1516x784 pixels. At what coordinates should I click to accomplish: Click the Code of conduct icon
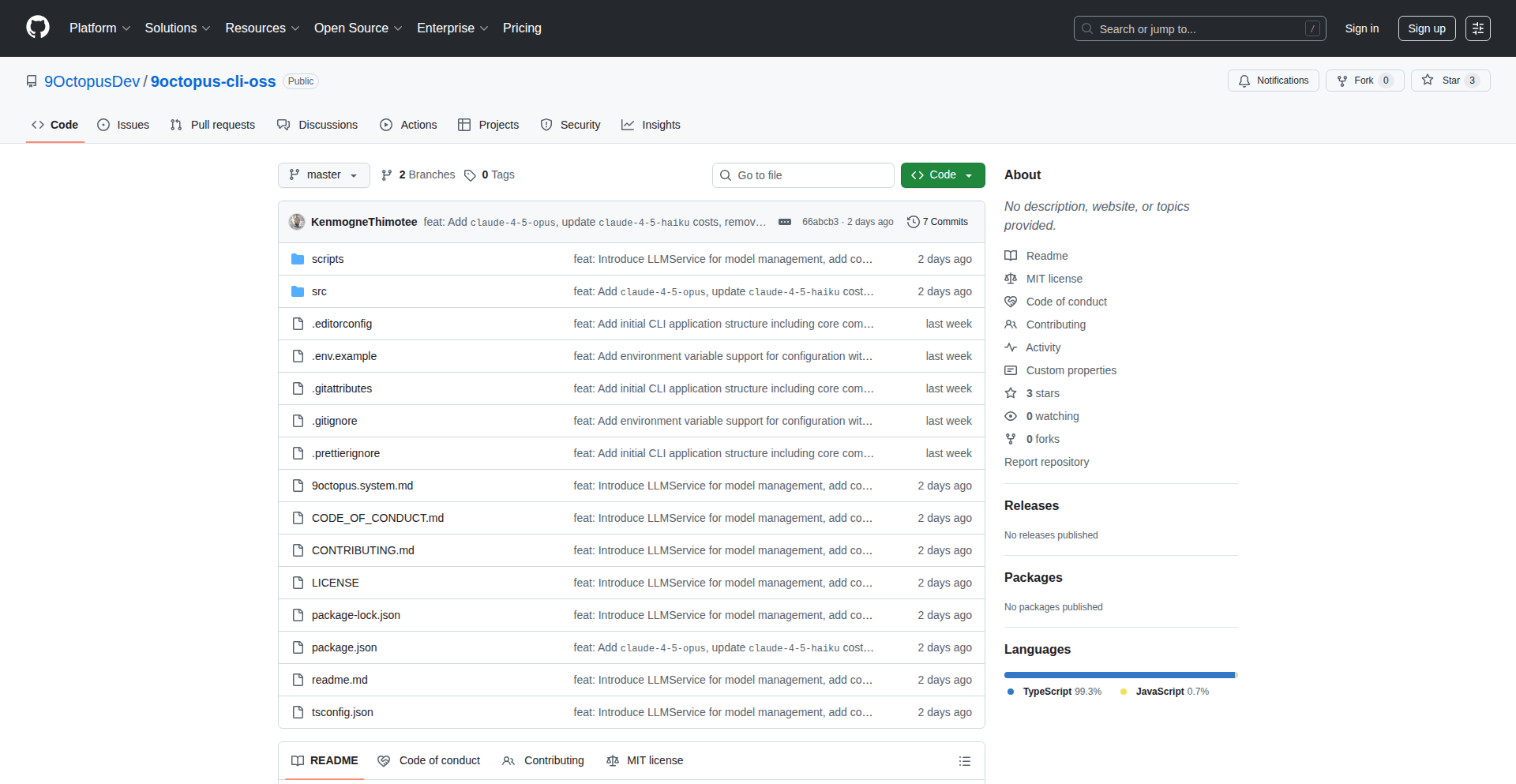(1011, 302)
